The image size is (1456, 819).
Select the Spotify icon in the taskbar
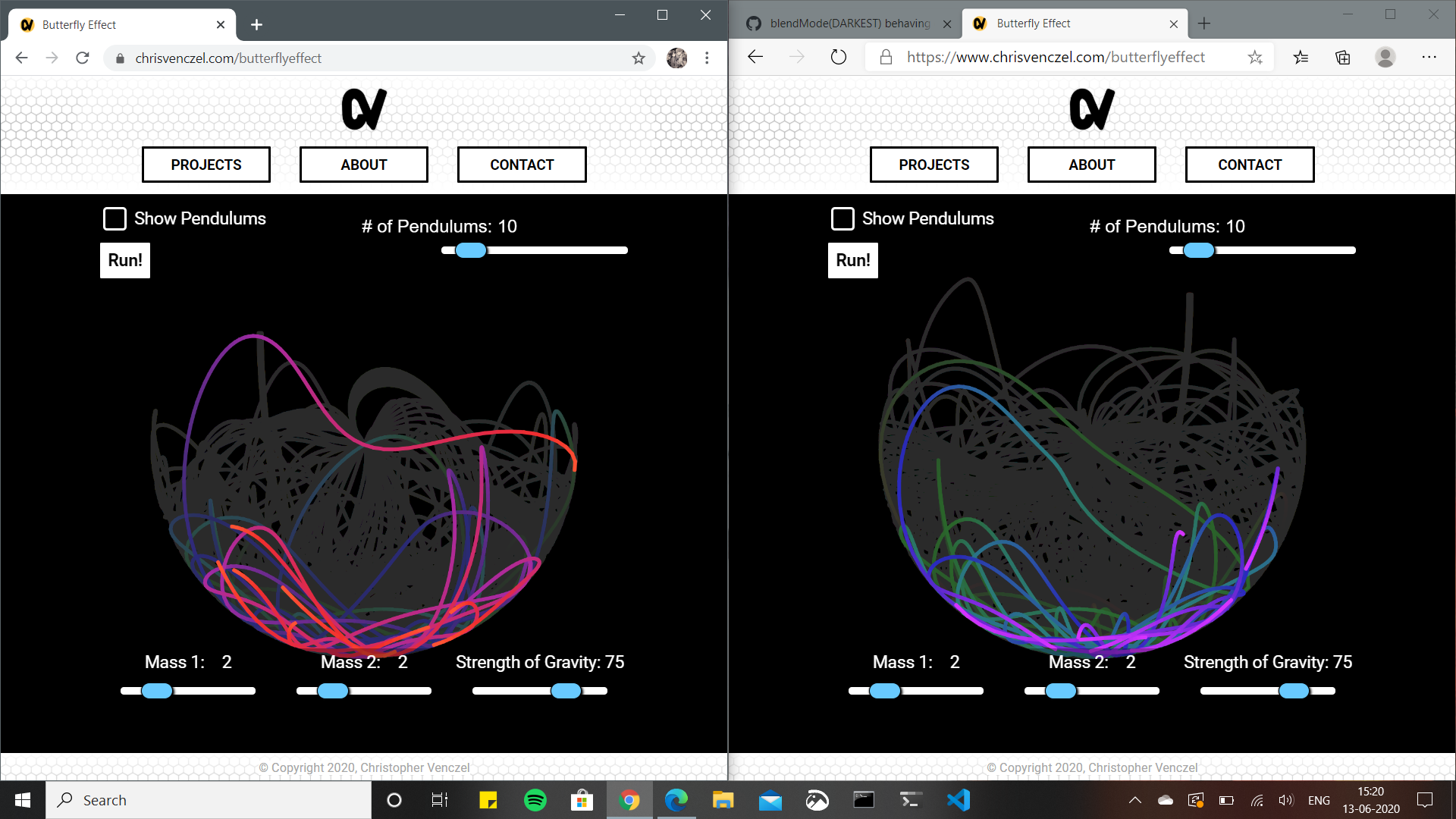[x=536, y=799]
